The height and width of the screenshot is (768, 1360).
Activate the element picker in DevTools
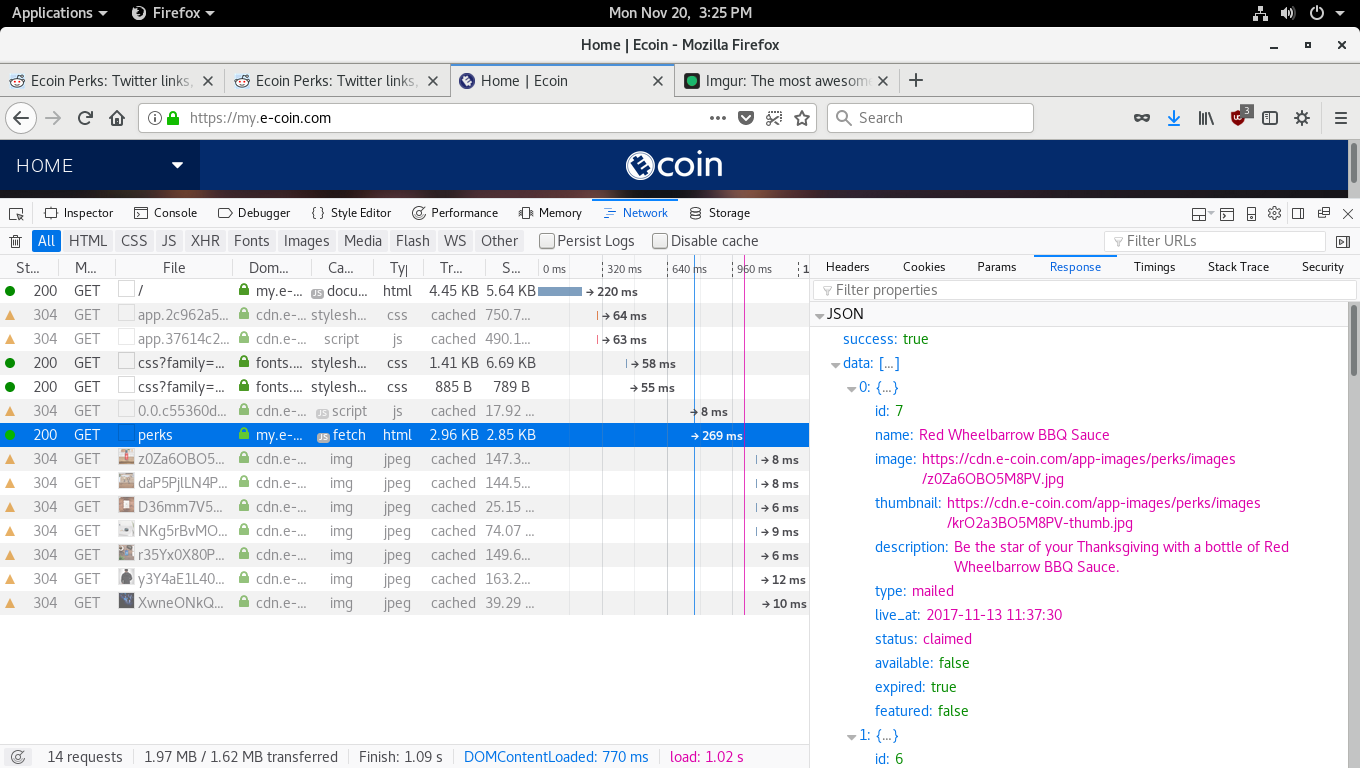[15, 213]
